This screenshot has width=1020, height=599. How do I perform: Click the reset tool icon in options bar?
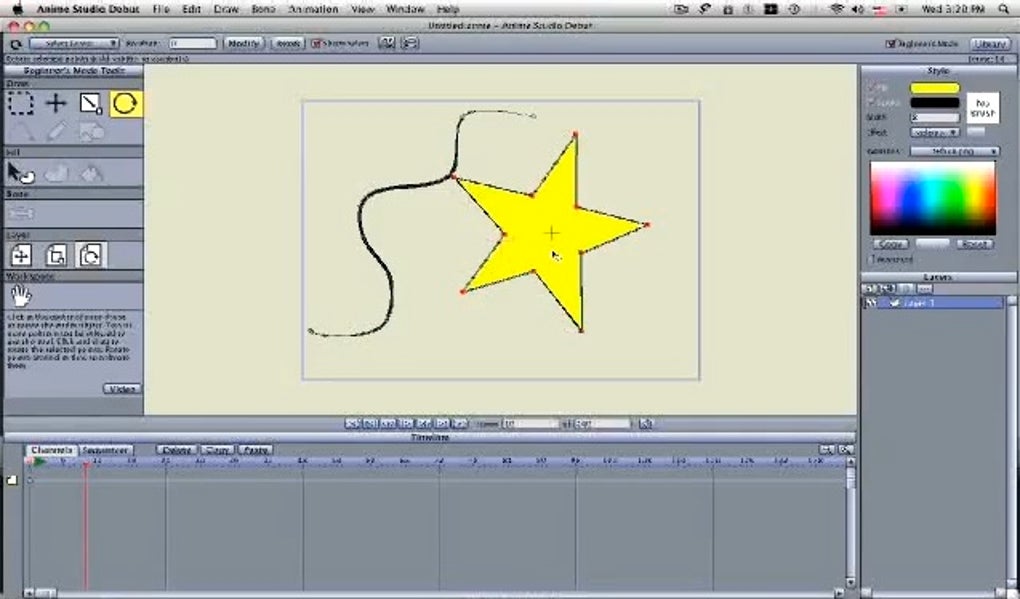[16, 44]
